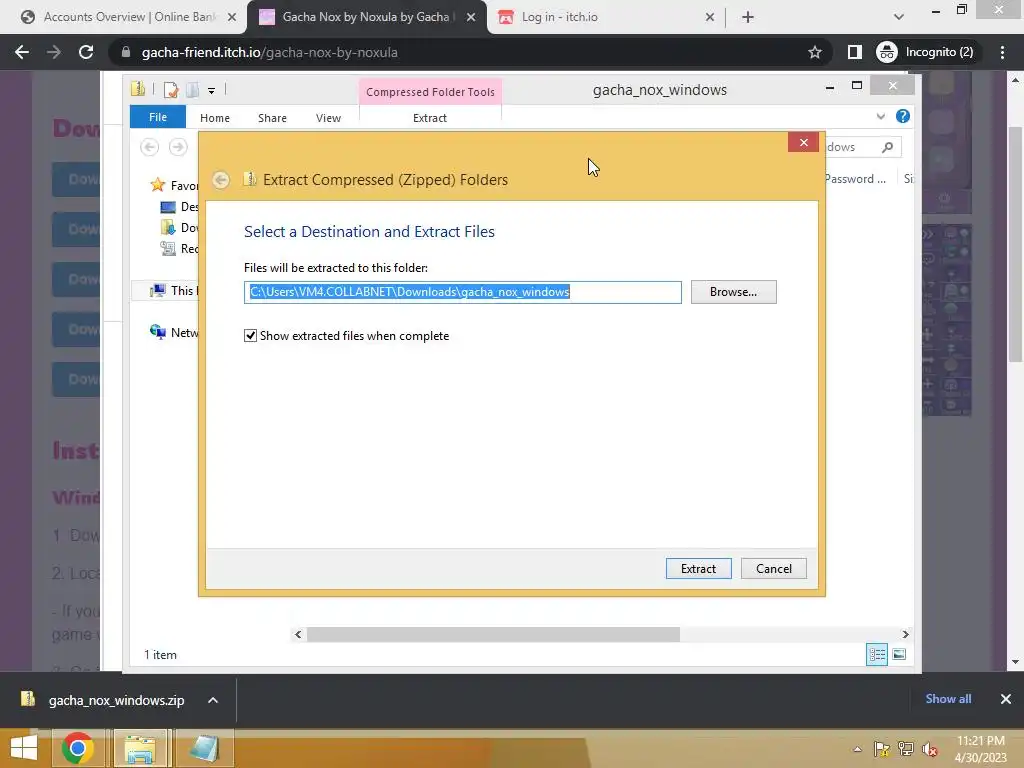
Task: Toggle Chrome side panel icon
Action: (854, 52)
